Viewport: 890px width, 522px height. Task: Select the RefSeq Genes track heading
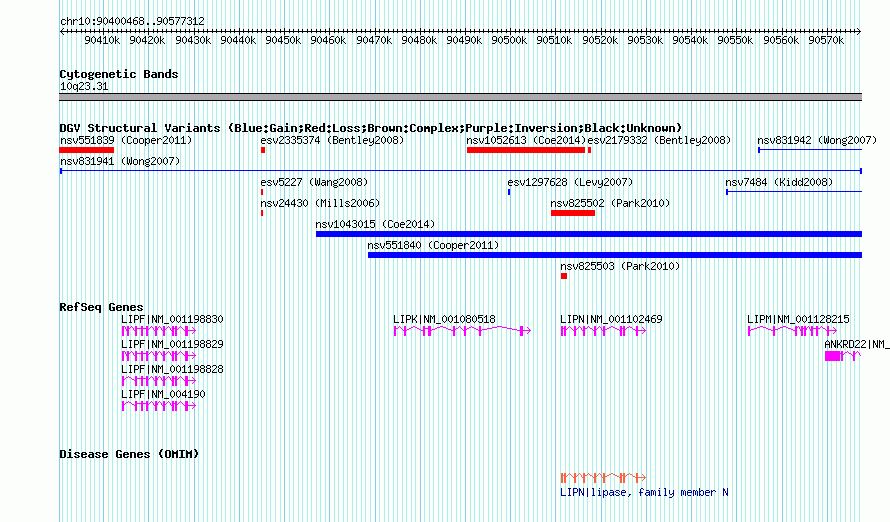pos(101,307)
